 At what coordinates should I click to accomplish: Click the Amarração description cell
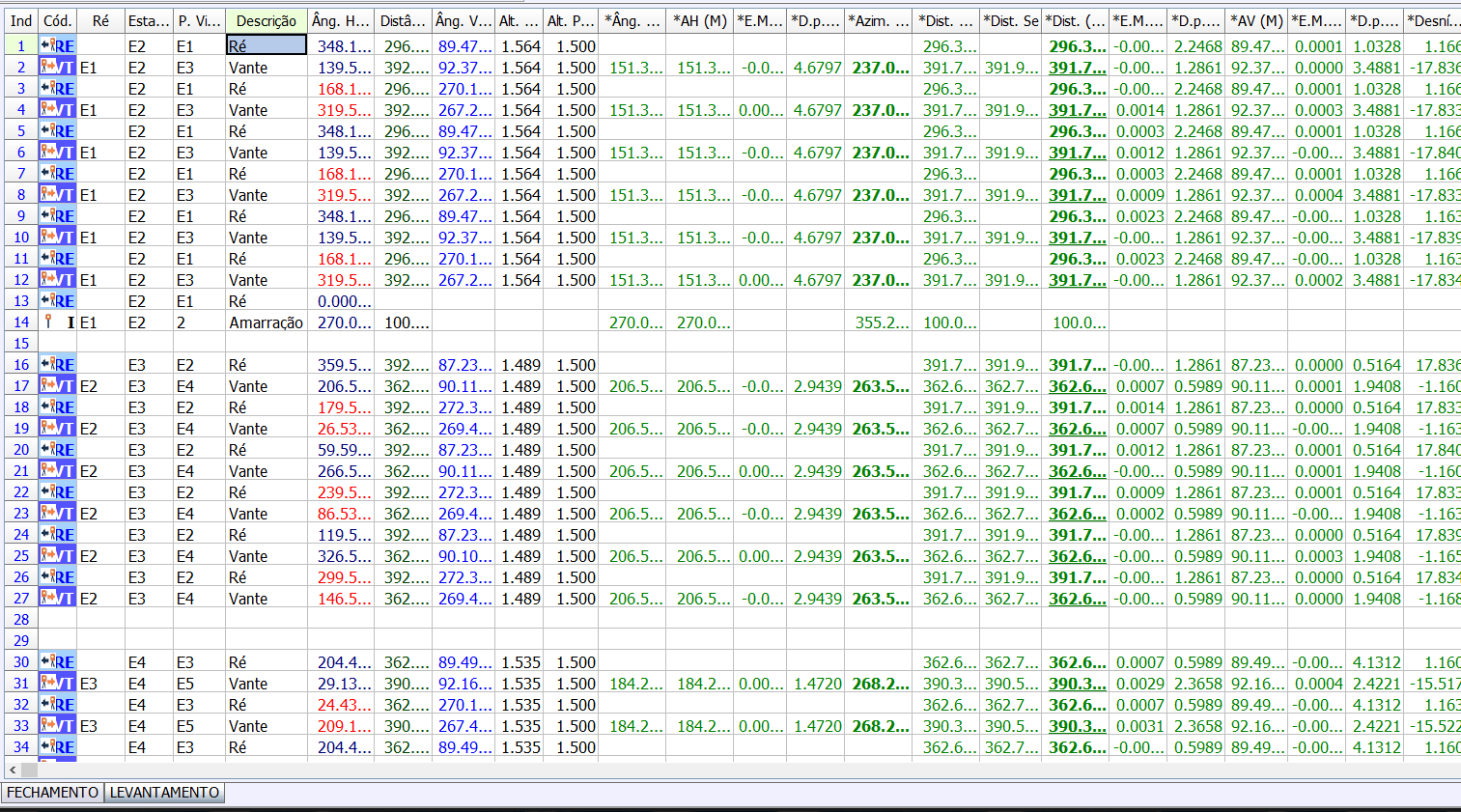click(266, 322)
